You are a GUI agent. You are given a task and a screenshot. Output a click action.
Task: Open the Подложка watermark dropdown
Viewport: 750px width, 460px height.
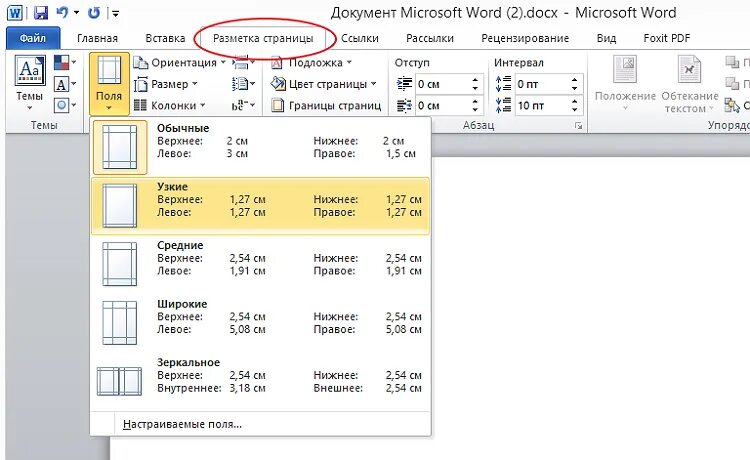pyautogui.click(x=311, y=63)
